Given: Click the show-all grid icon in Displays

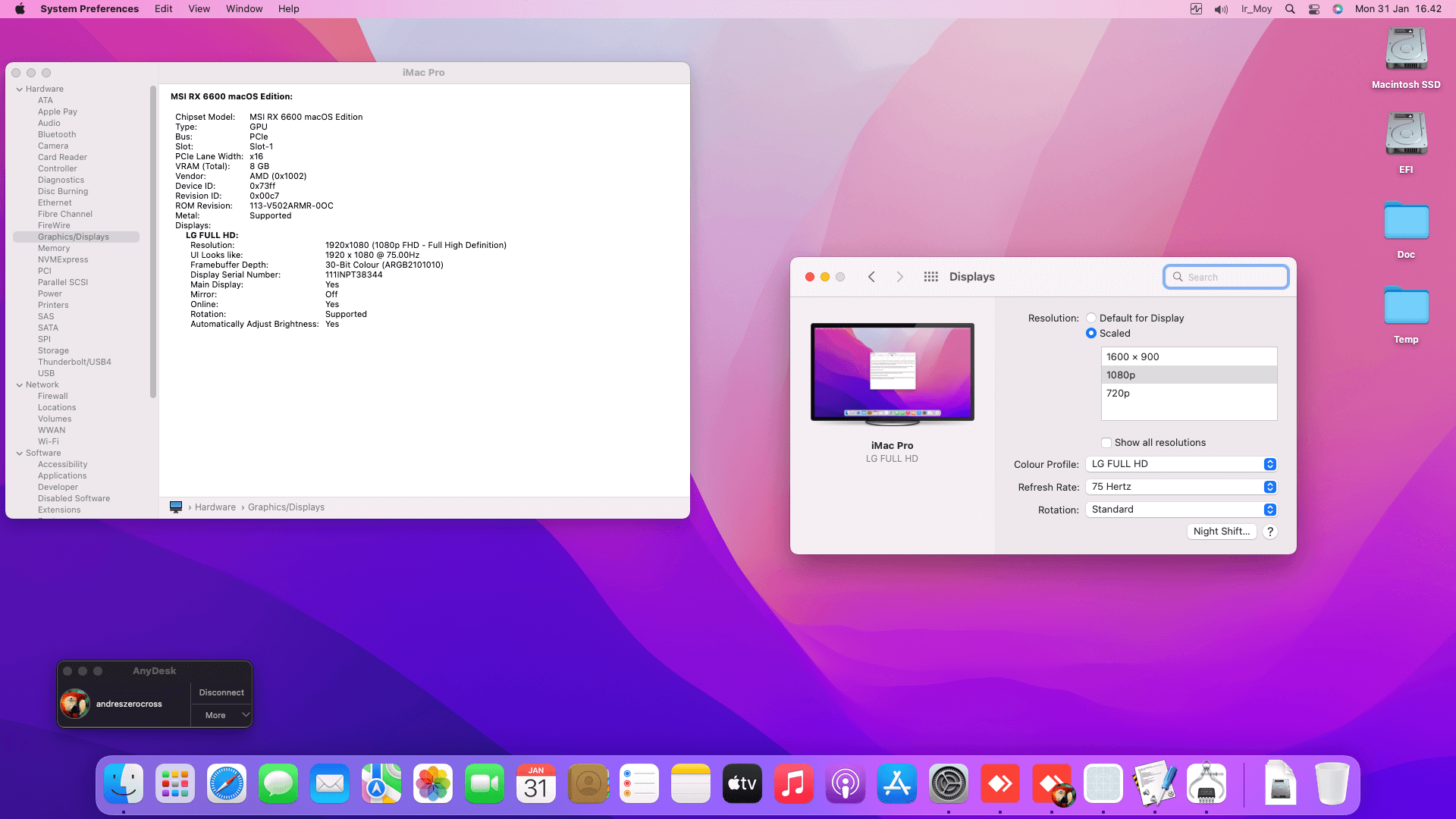Looking at the screenshot, I should pyautogui.click(x=930, y=277).
